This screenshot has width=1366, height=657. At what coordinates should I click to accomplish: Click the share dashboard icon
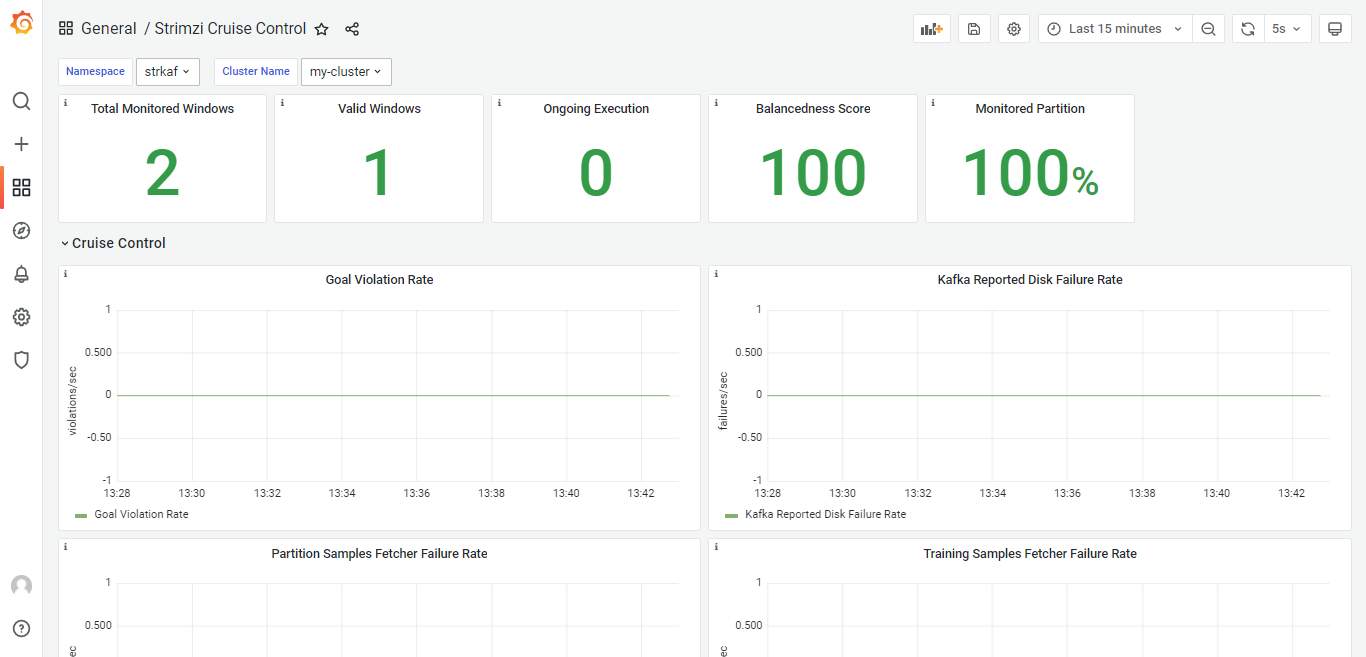[x=352, y=29]
